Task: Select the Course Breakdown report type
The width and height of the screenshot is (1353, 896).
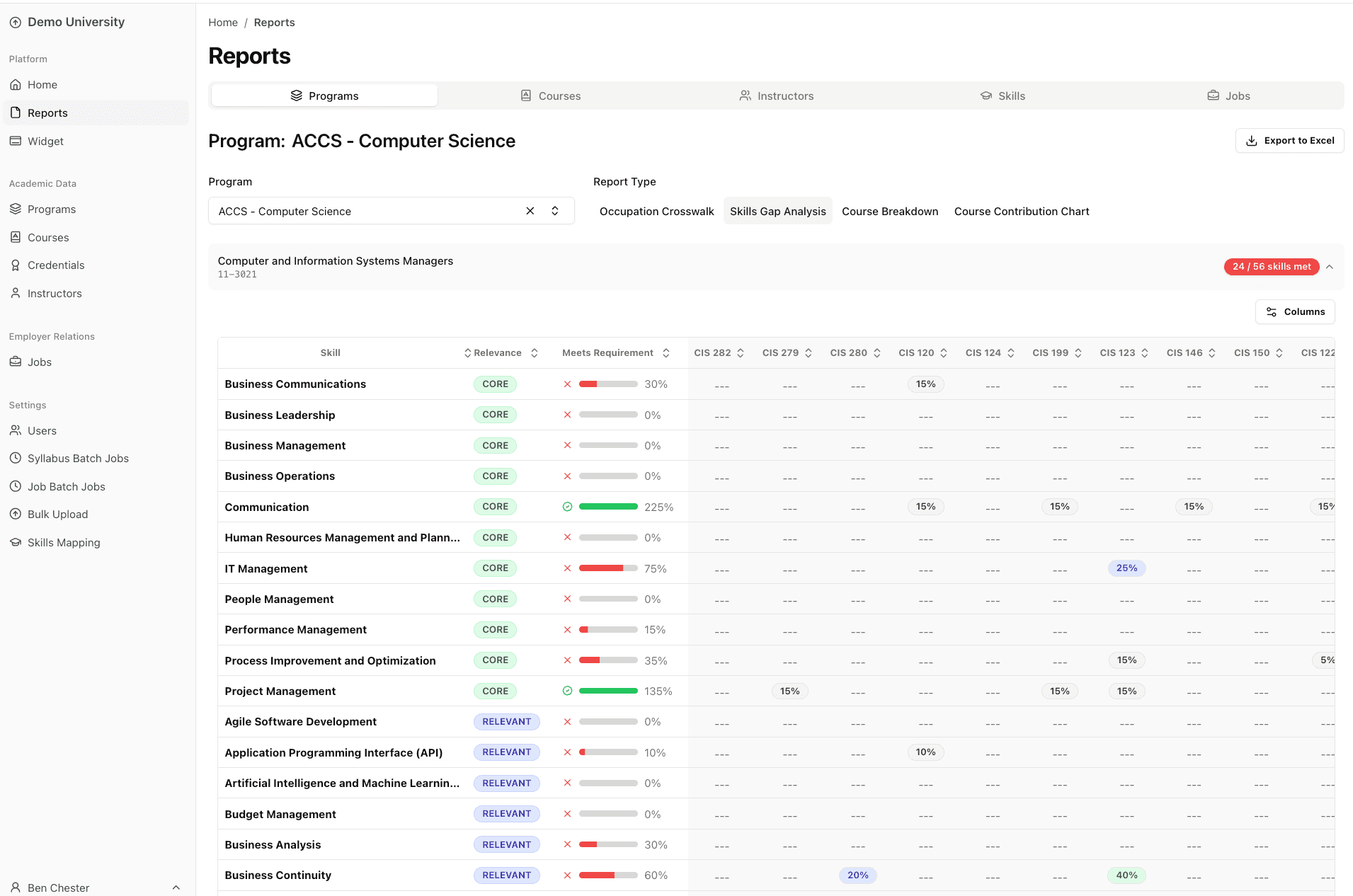Action: click(x=890, y=211)
